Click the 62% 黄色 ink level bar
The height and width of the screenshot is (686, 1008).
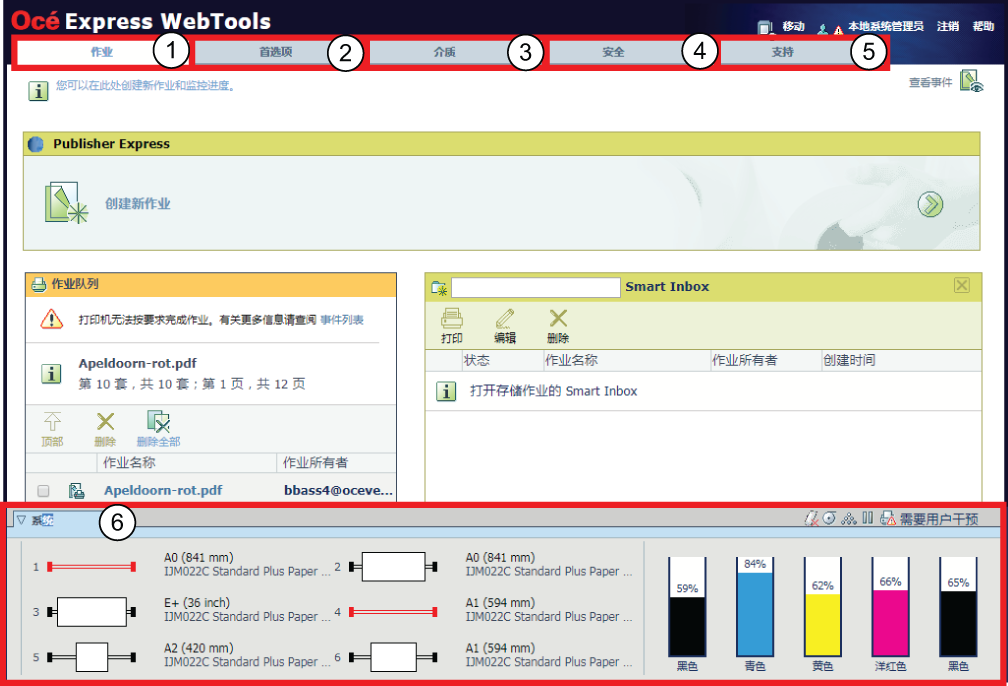[822, 607]
